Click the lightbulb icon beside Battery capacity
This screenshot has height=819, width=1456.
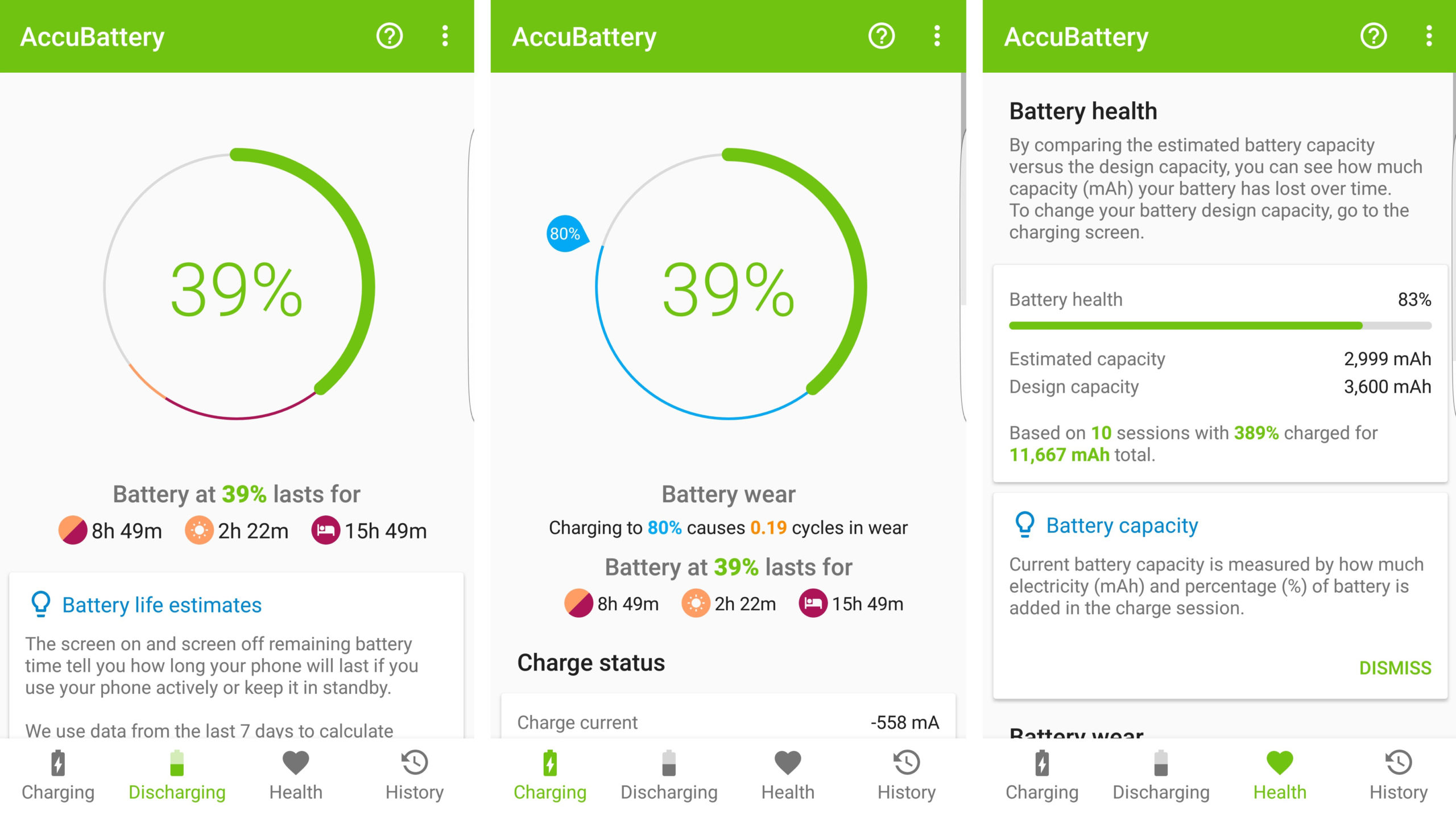click(1024, 524)
